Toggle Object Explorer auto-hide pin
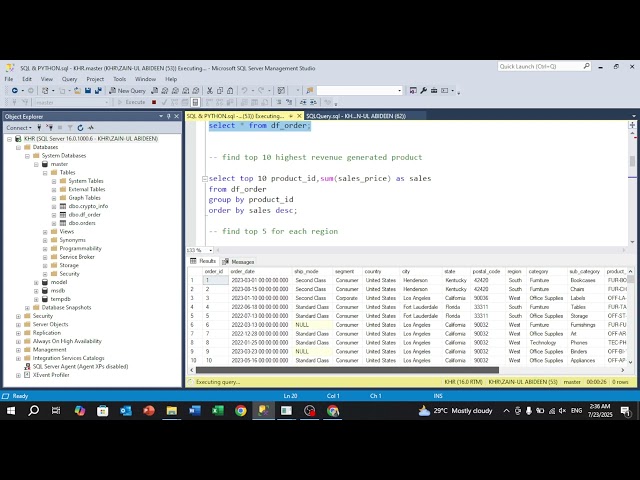Screen dimensions: 640x480 tap(169, 117)
